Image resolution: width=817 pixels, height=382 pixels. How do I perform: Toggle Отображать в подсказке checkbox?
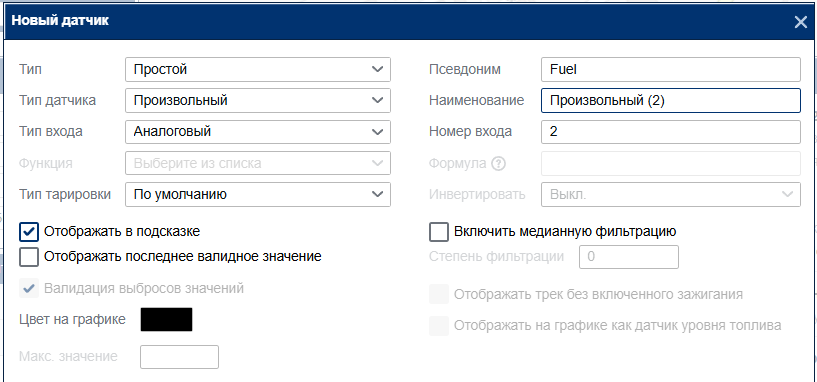point(29,232)
